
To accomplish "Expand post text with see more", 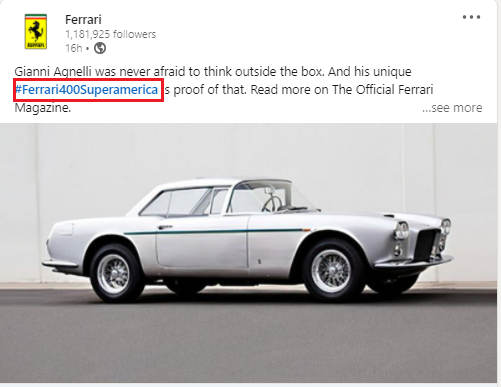I will pos(452,108).
